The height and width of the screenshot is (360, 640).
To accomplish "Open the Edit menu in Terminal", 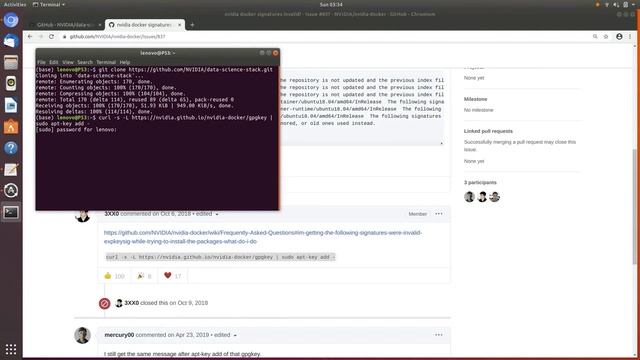I will 54,62.
